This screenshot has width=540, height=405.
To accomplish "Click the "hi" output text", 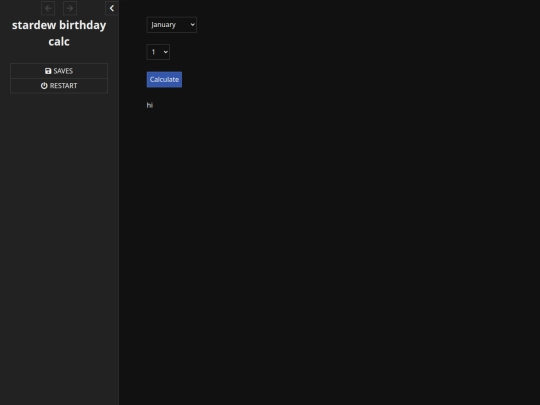I will click(150, 105).
